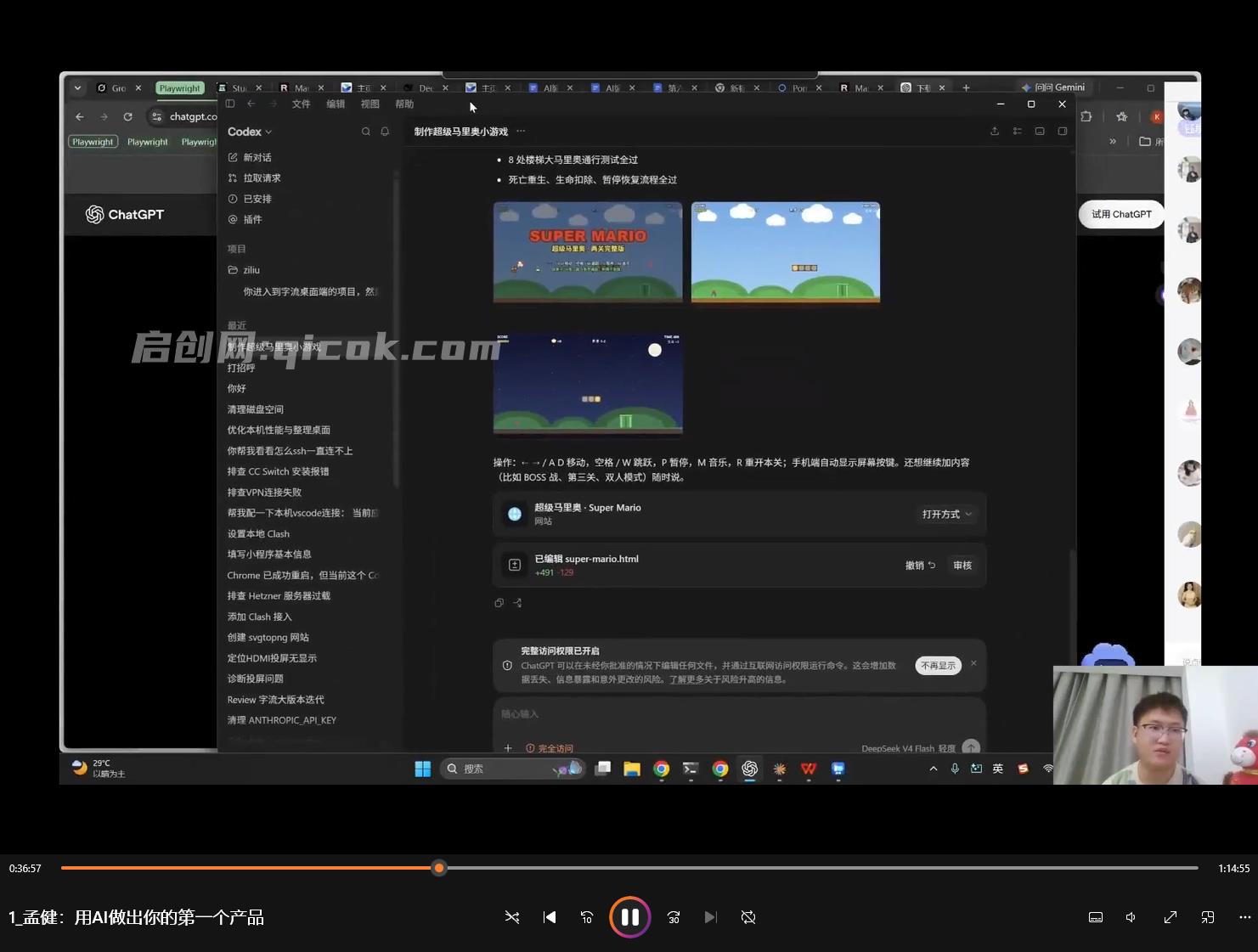
Task: Switch player to full screen
Action: click(x=1170, y=917)
